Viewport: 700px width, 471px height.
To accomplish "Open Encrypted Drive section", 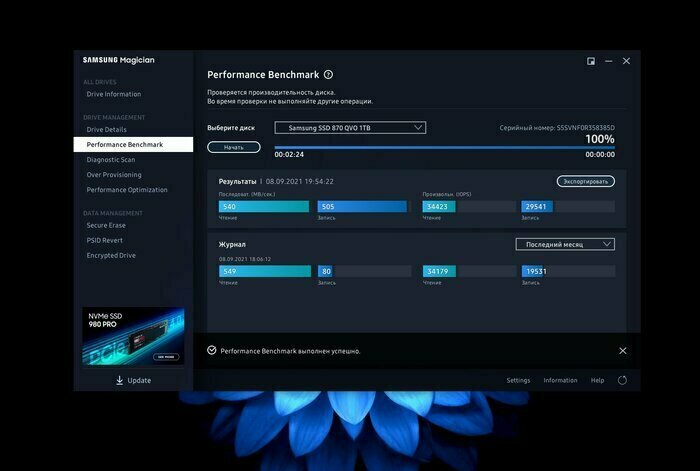I will tap(111, 255).
